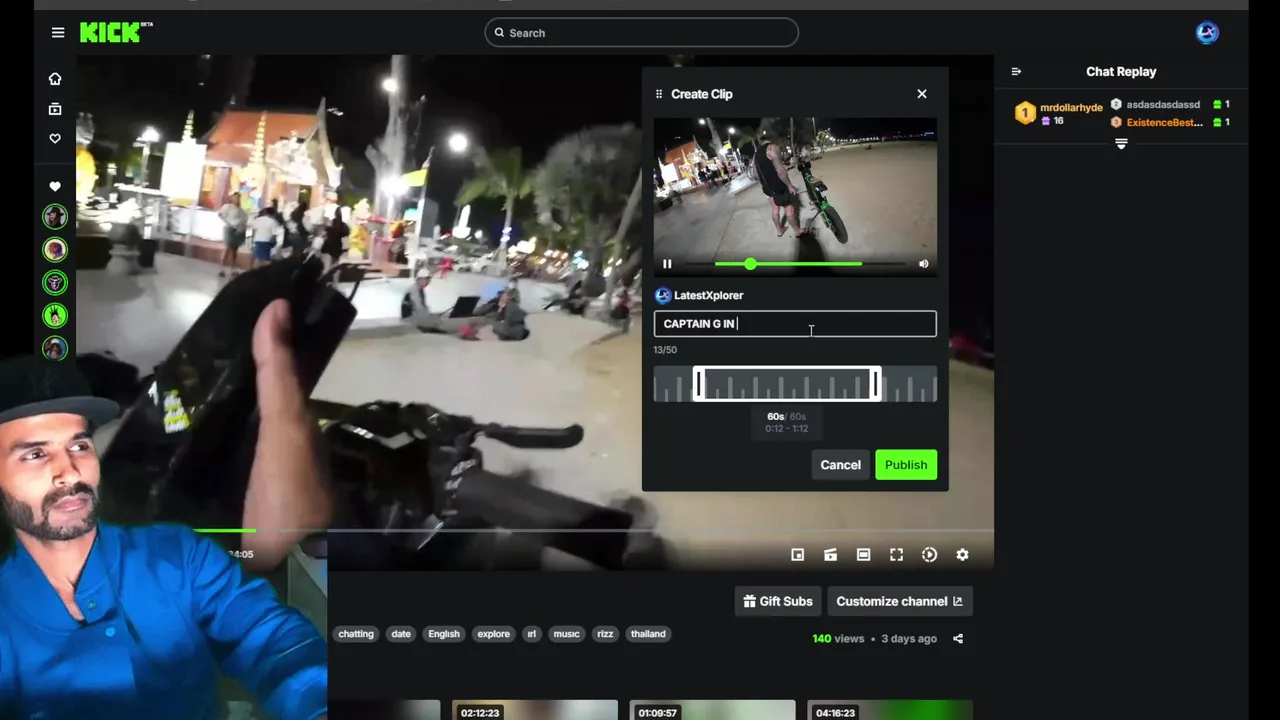This screenshot has width=1280, height=720.
Task: Open the hamburger sidebar menu
Action: pos(58,33)
